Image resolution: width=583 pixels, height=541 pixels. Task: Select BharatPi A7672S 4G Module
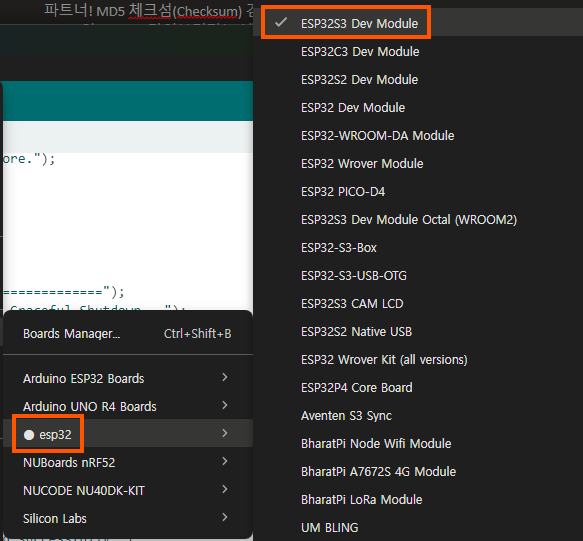tap(418, 472)
